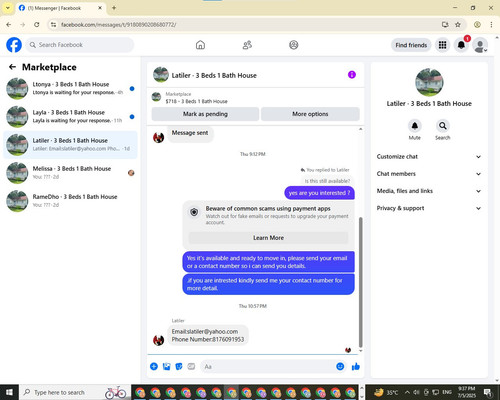Select the Latiler - 3 Beds 1 Bath House chat

pos(70,145)
